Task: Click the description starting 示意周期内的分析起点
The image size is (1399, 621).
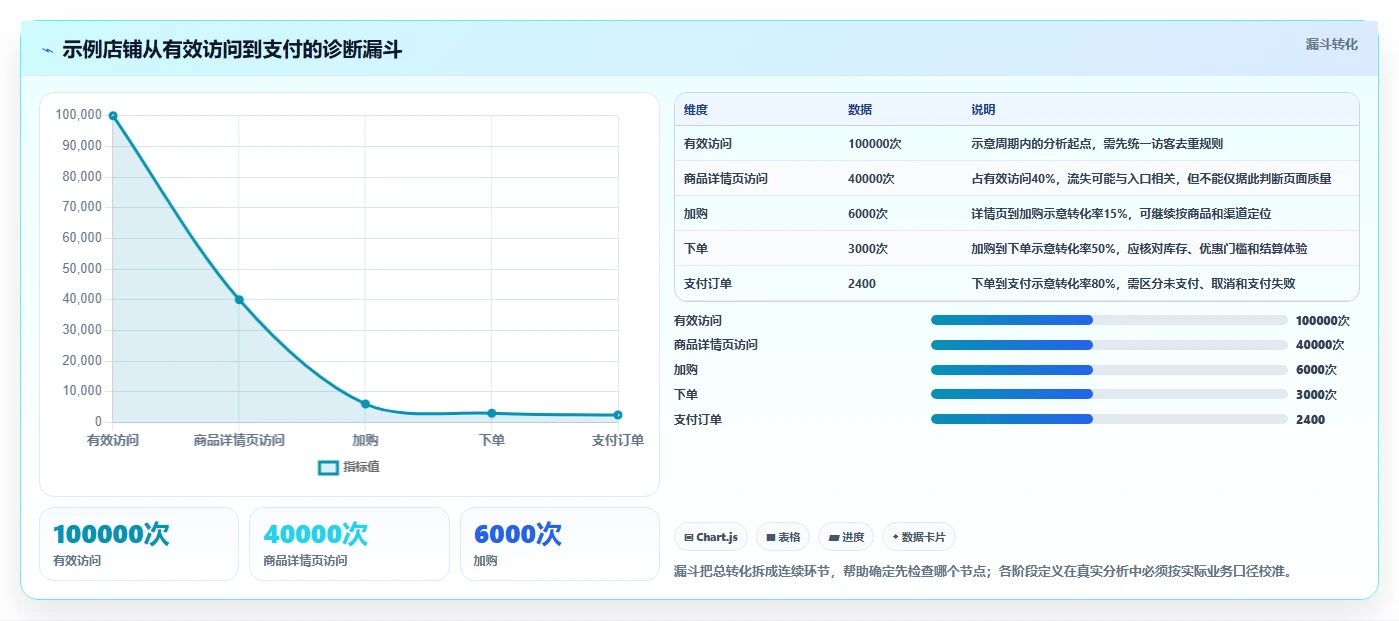Action: pos(1097,144)
